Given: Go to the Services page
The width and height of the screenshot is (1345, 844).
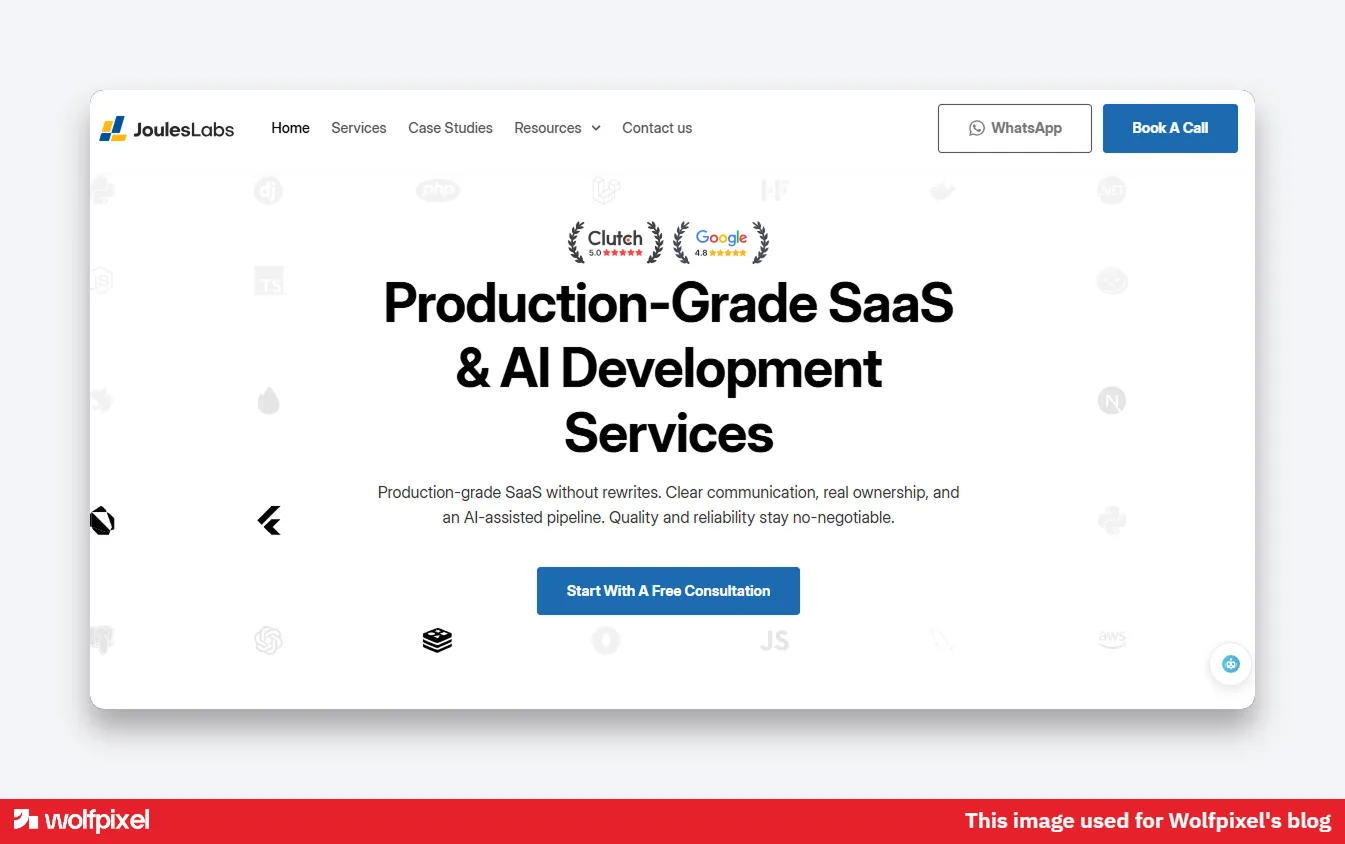Looking at the screenshot, I should [359, 128].
